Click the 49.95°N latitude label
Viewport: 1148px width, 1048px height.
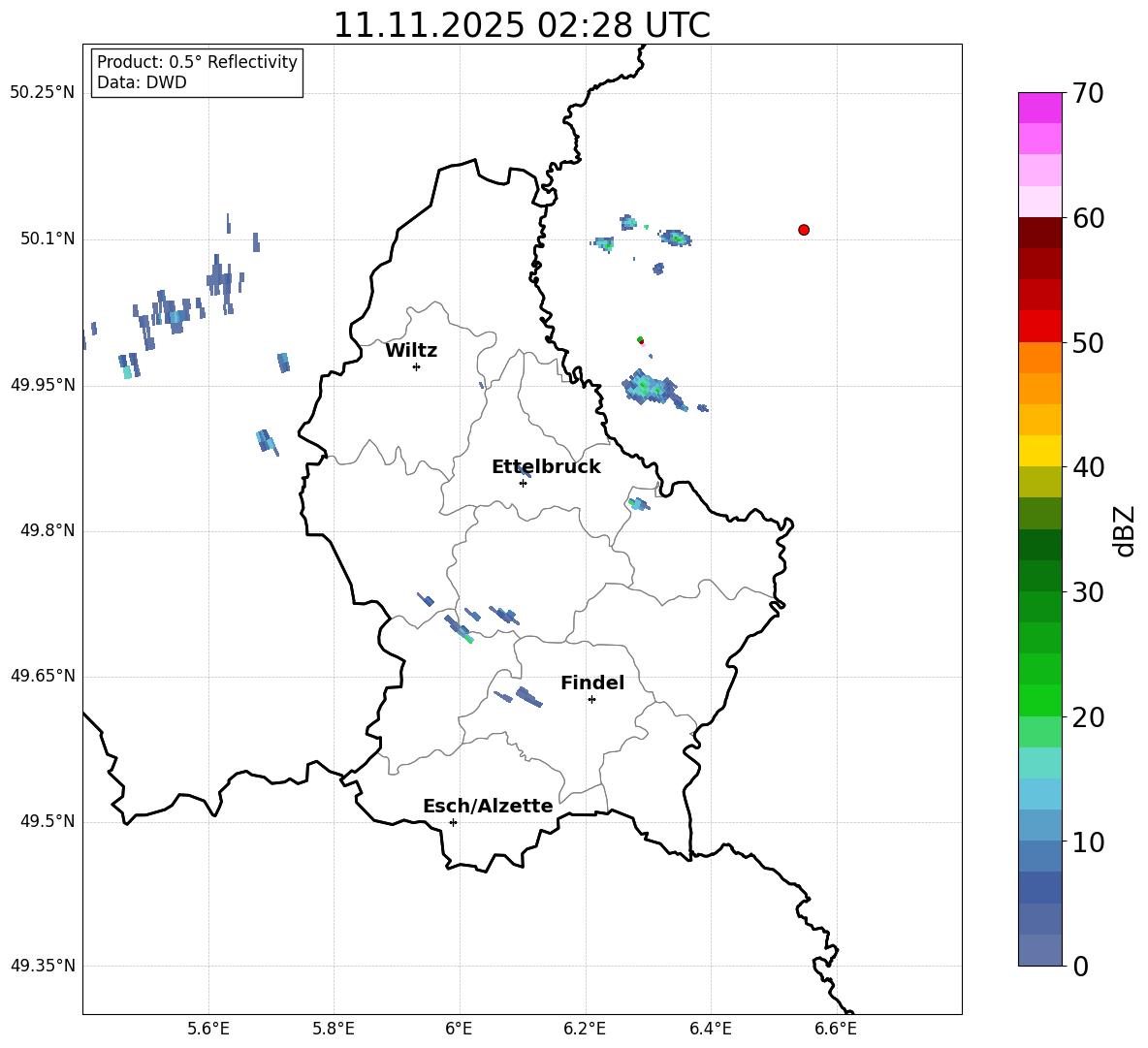(x=43, y=385)
